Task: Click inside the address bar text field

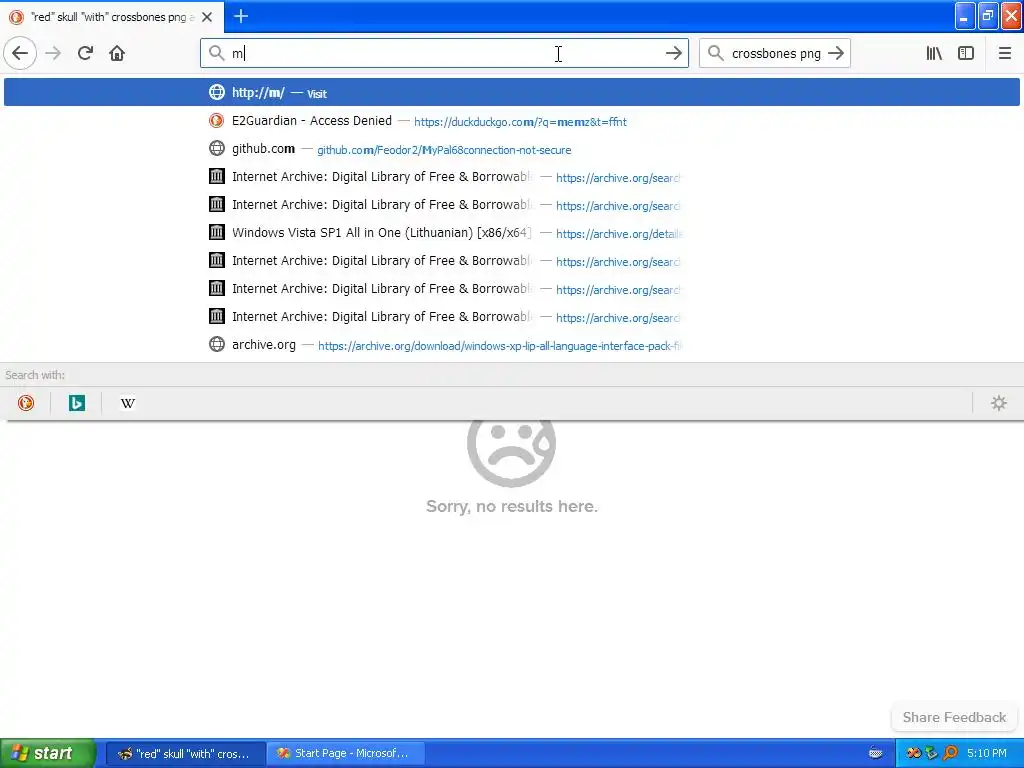Action: coord(444,53)
